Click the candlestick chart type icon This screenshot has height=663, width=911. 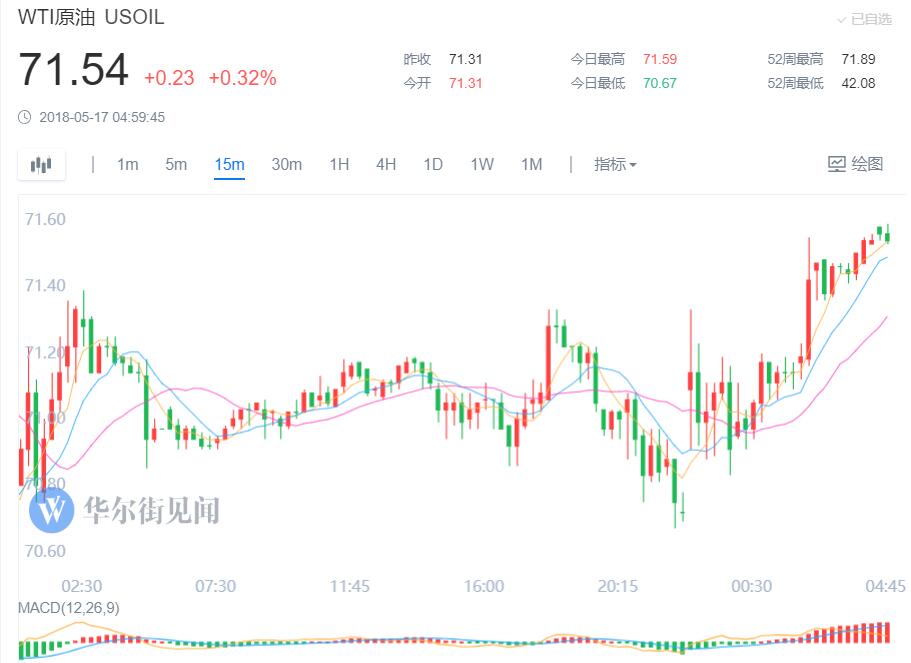41,165
